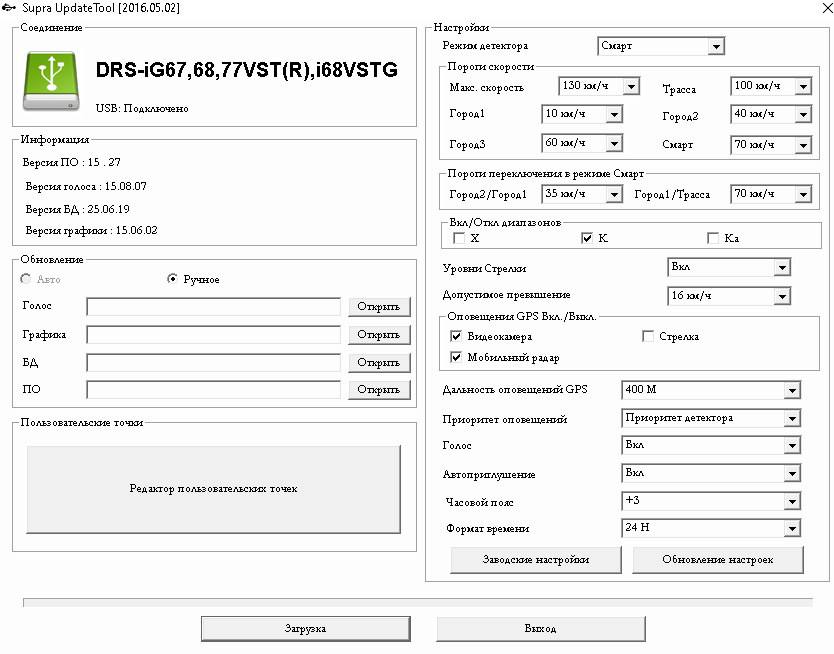Click Открыть button for БД file
Viewport: 834px width, 654px height.
(379, 363)
